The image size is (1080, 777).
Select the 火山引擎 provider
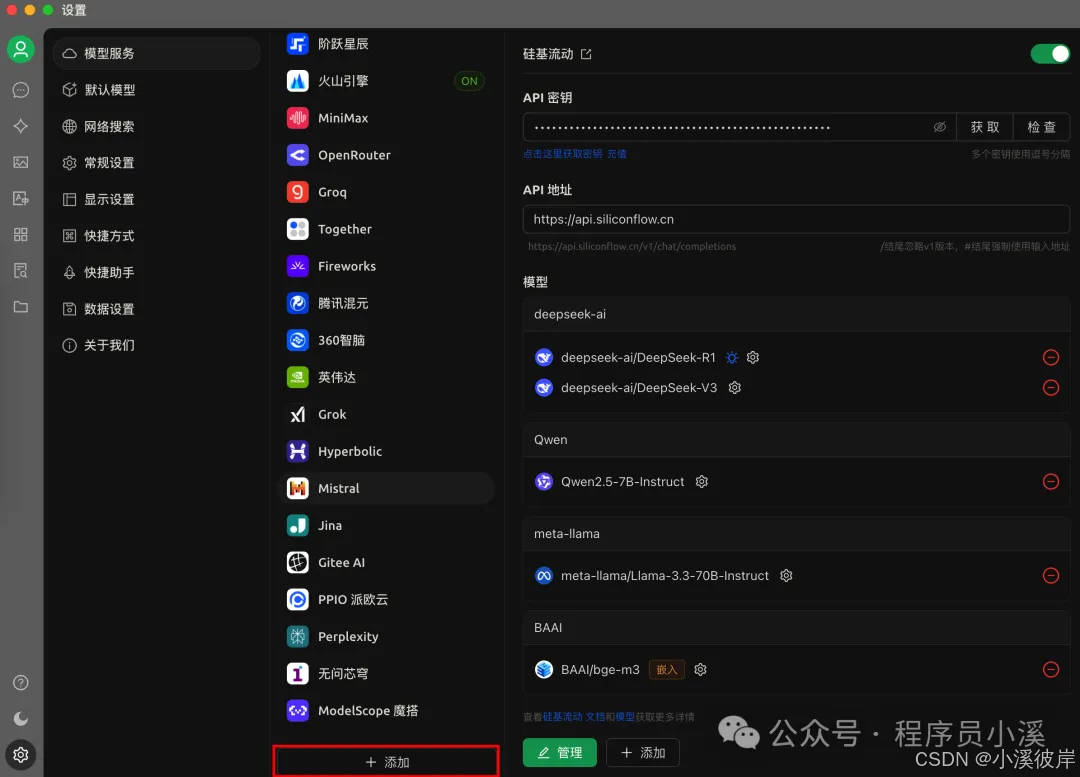[x=386, y=81]
